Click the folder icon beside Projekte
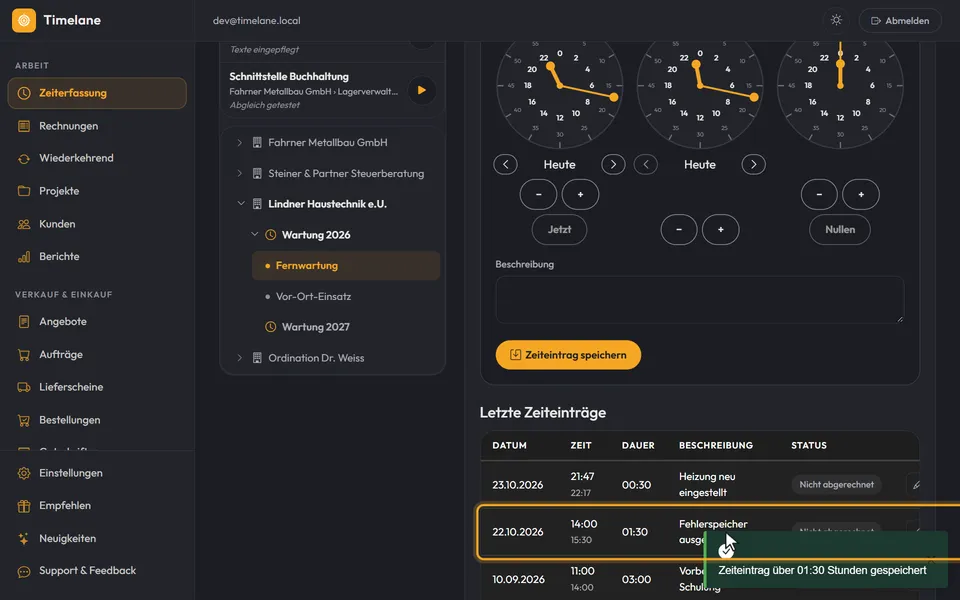 (x=24, y=191)
